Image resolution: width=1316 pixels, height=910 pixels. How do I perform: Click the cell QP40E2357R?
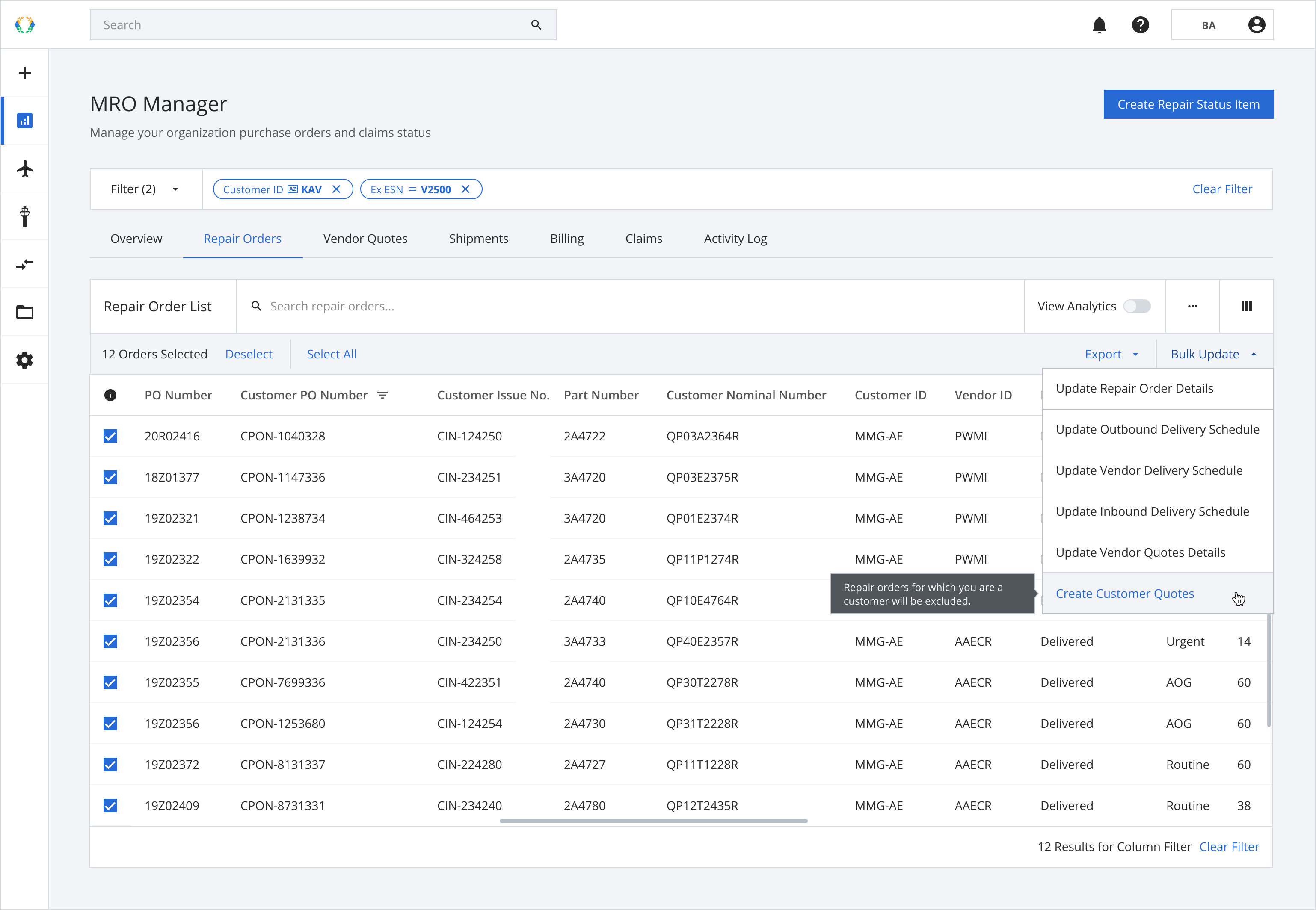pos(702,641)
